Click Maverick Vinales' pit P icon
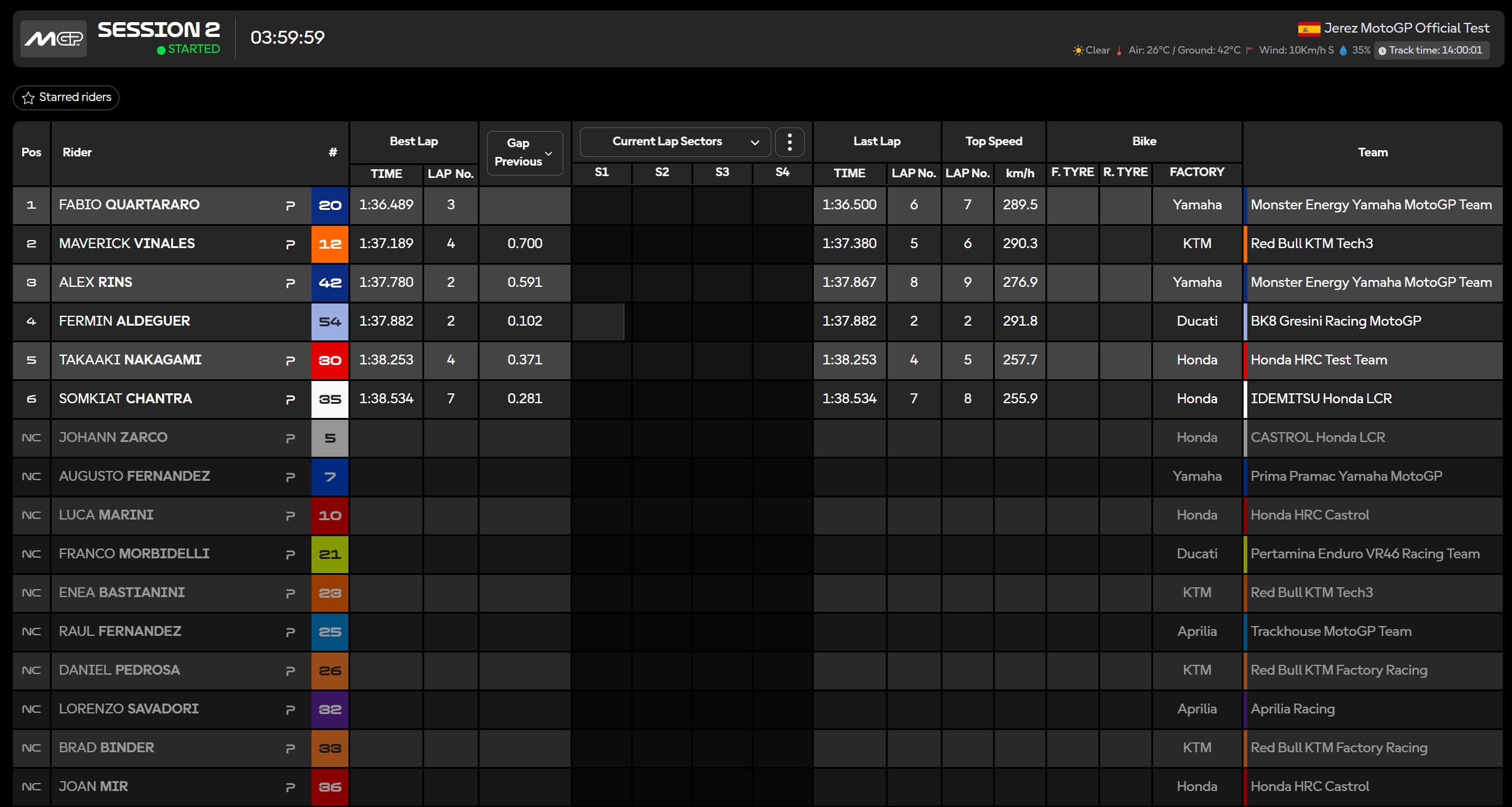Screen dimensions: 1512x807 pos(291,244)
